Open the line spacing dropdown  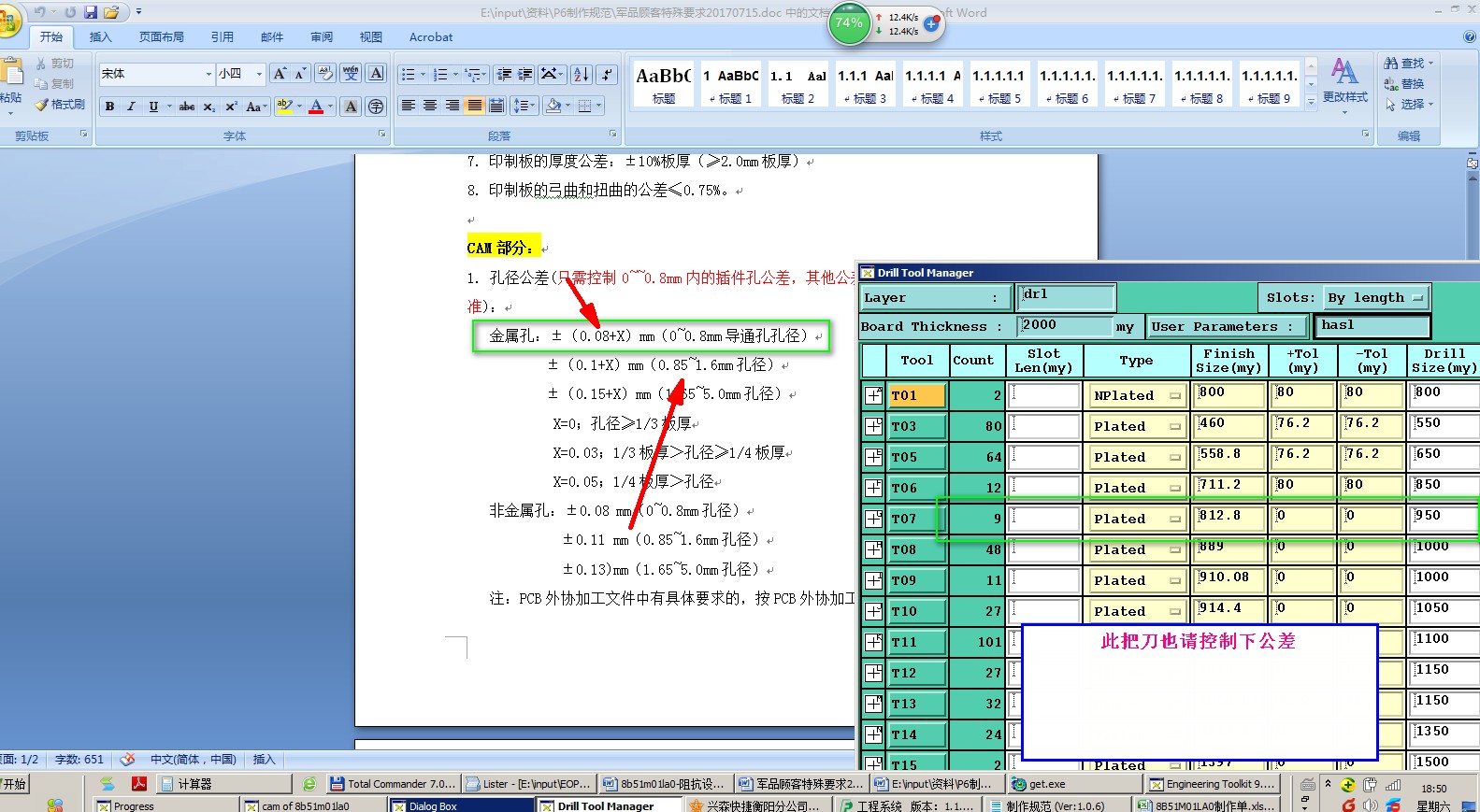pyautogui.click(x=523, y=106)
